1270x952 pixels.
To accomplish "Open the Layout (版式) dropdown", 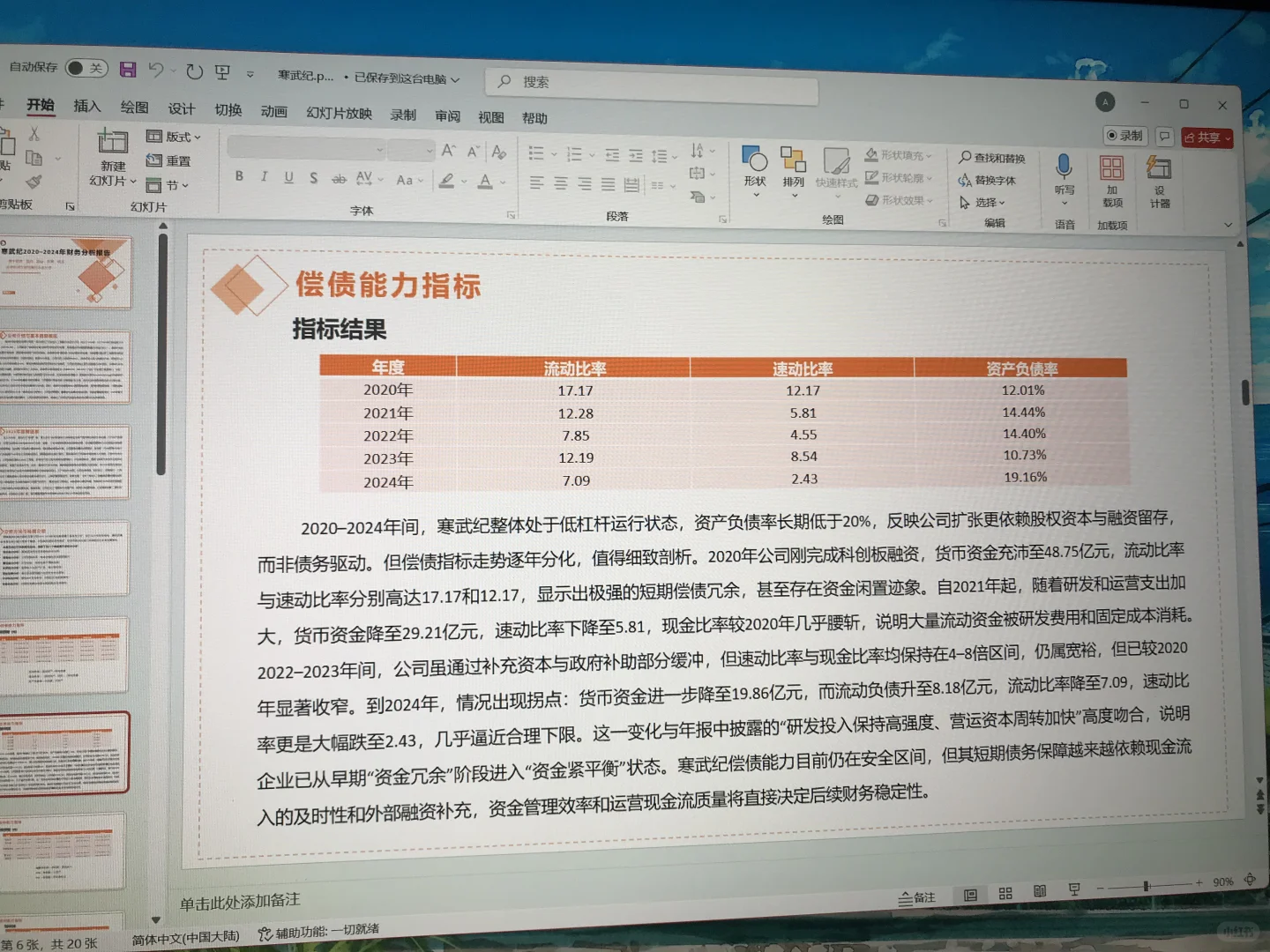I will tap(173, 138).
